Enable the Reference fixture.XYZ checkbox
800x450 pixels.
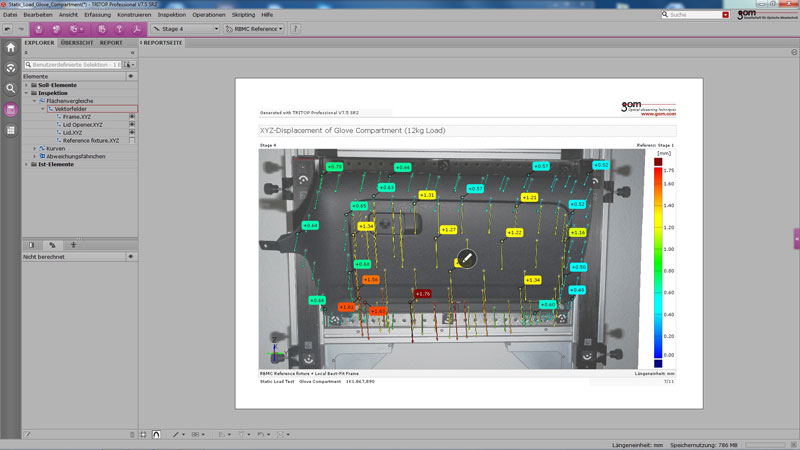point(131,141)
